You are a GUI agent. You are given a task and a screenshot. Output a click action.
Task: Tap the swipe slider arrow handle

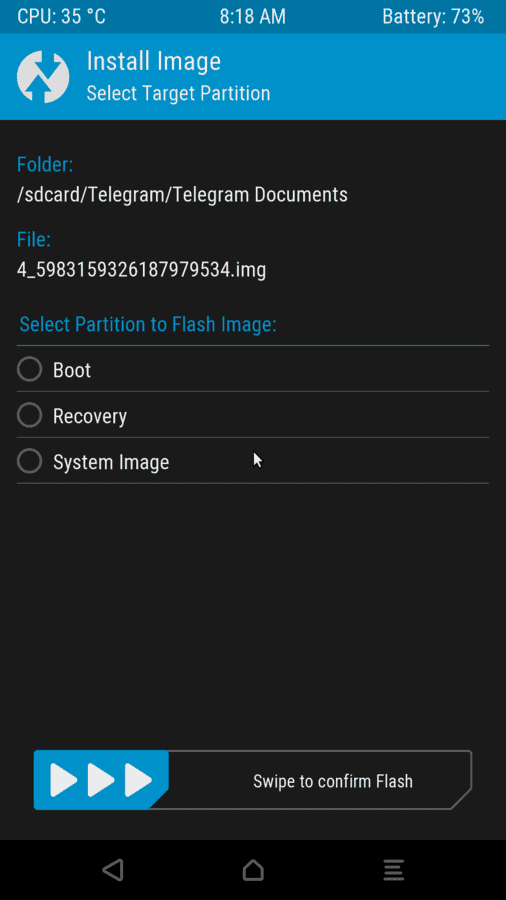[x=101, y=780]
